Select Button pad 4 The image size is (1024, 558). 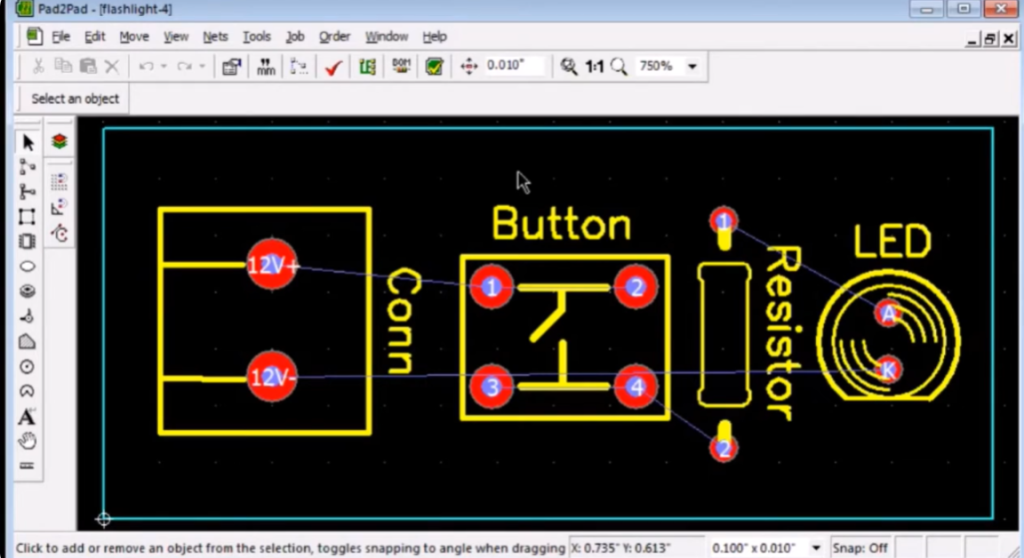pyautogui.click(x=636, y=386)
